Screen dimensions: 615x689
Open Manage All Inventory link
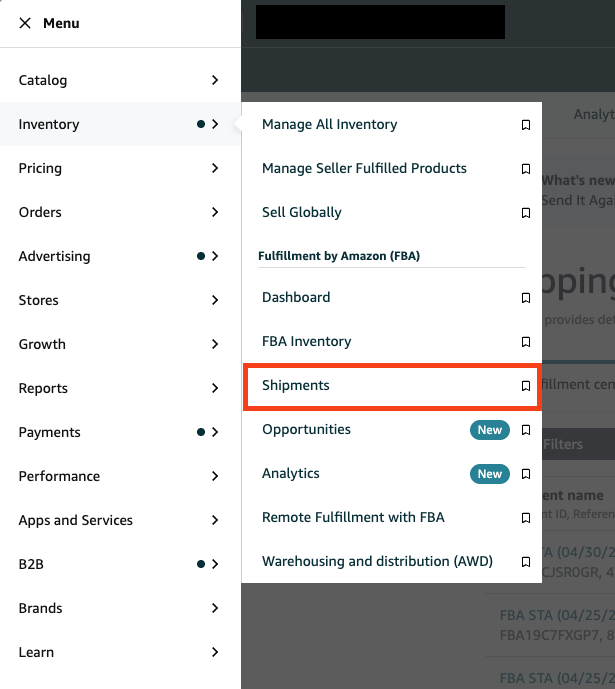click(329, 124)
